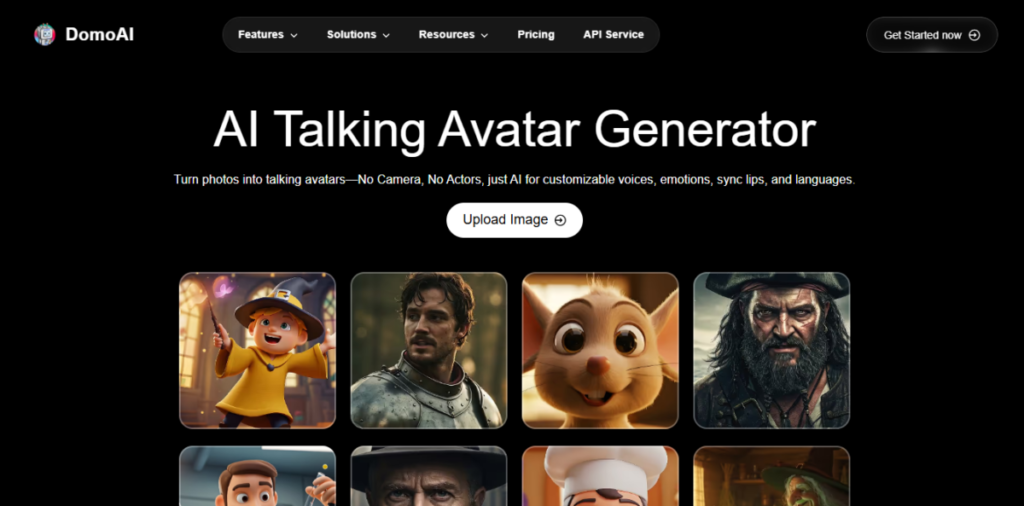This screenshot has height=506, width=1024.
Task: Choose the stern man in dark hat avatar
Action: [x=429, y=477]
